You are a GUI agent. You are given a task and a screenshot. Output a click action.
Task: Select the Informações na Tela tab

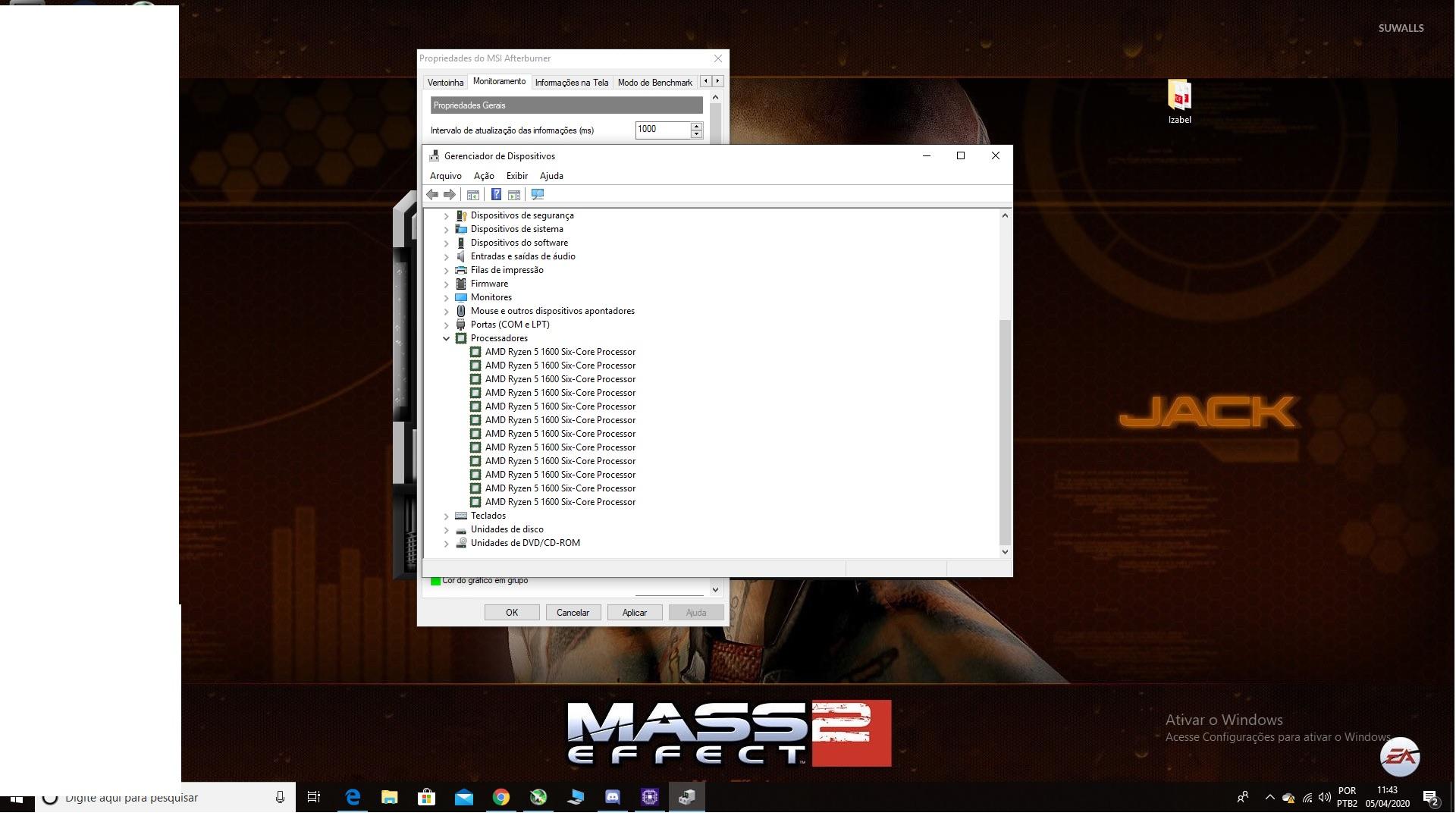pyautogui.click(x=572, y=83)
